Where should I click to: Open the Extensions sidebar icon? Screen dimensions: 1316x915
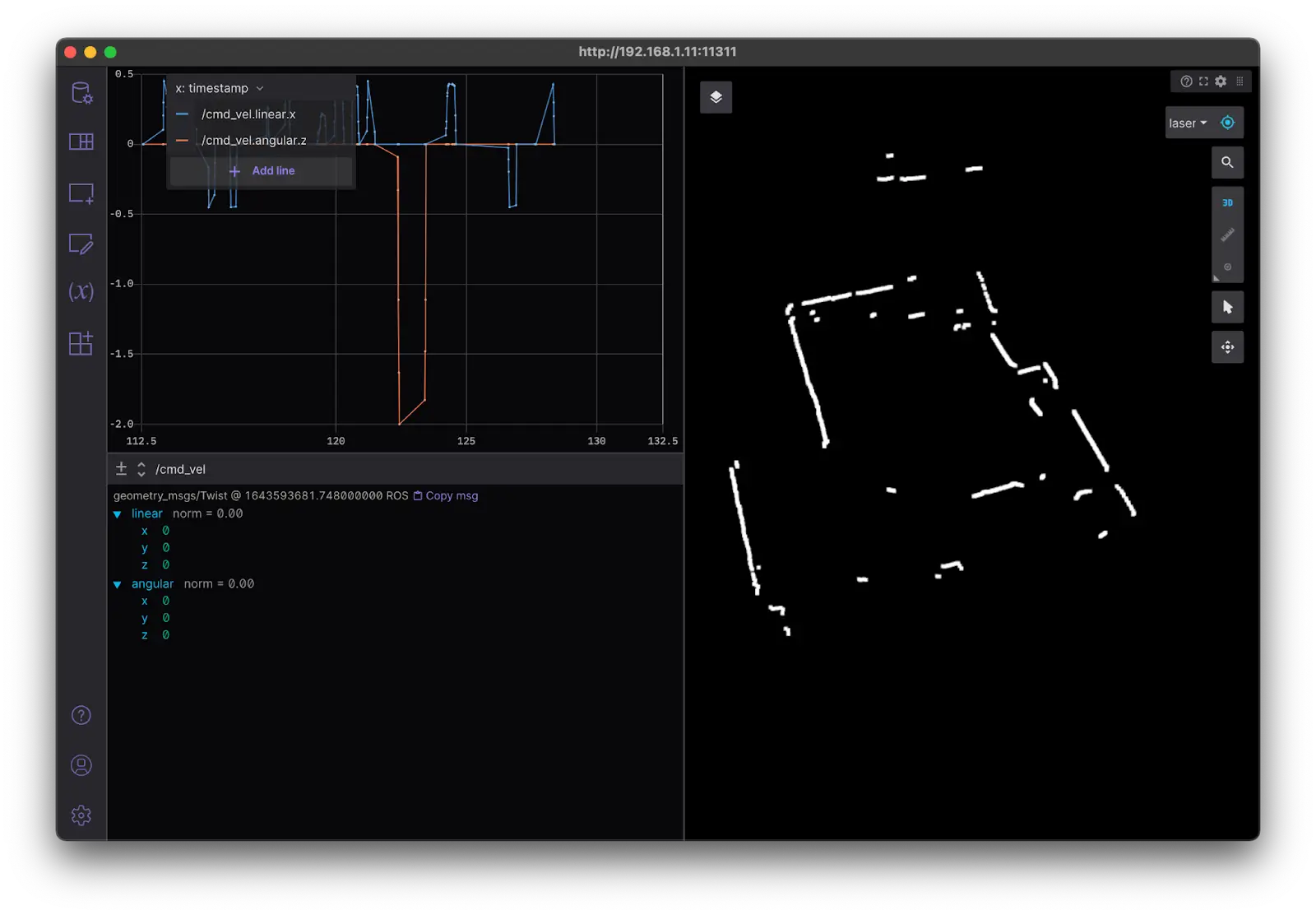pyautogui.click(x=81, y=343)
